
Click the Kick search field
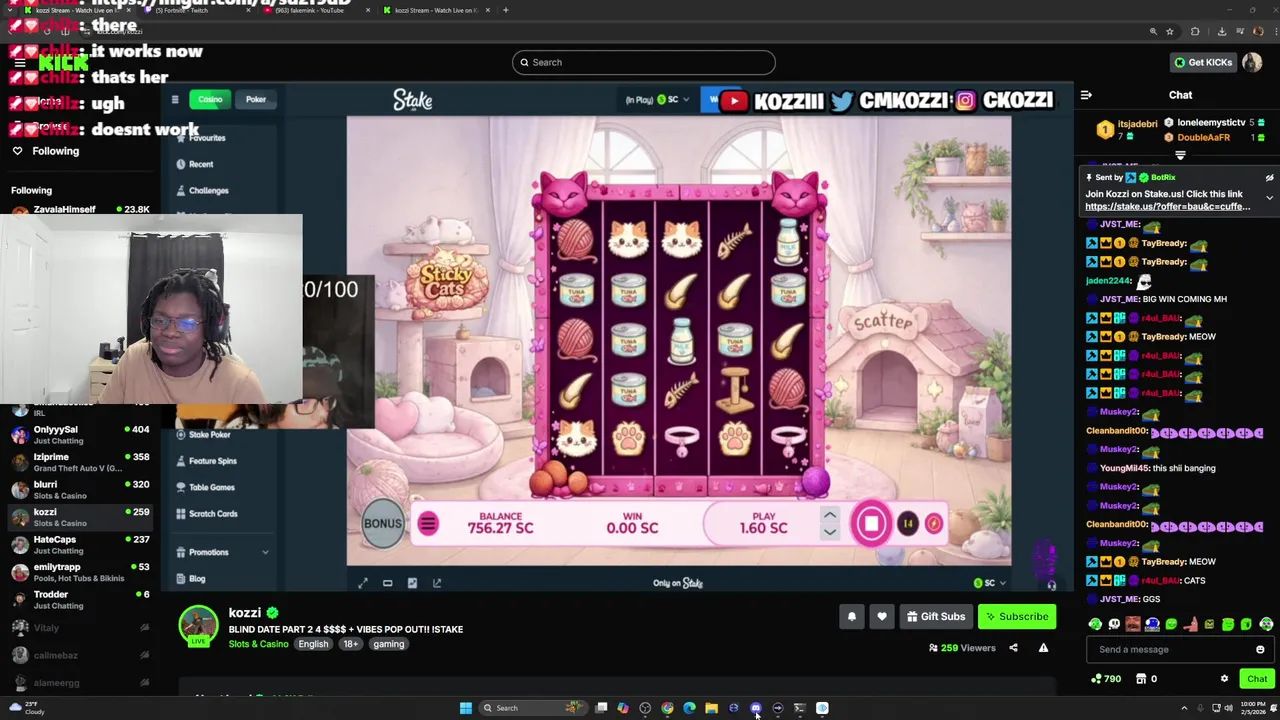pyautogui.click(x=643, y=62)
